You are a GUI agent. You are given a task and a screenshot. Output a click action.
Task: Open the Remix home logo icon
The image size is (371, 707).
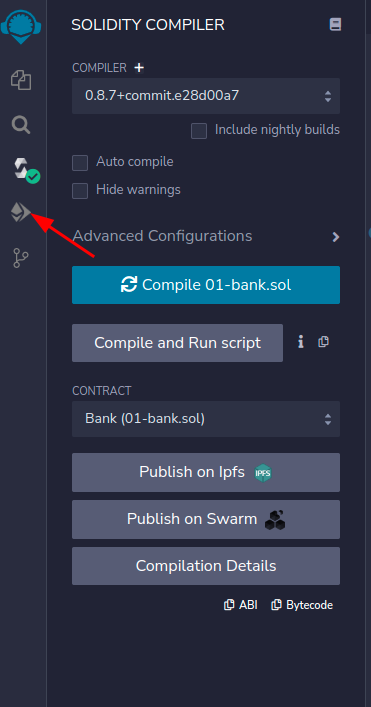(x=21, y=27)
